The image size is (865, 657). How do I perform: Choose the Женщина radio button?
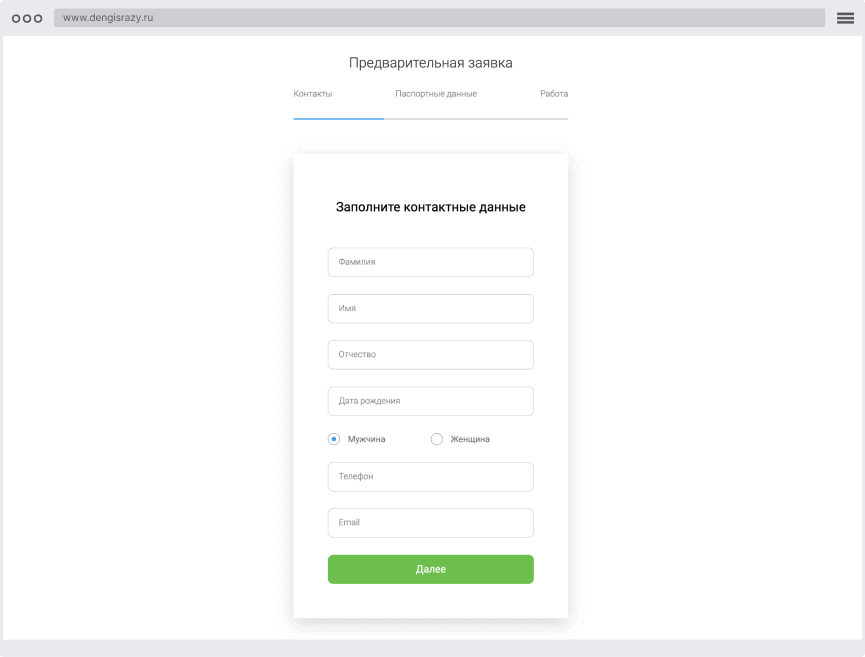436,439
